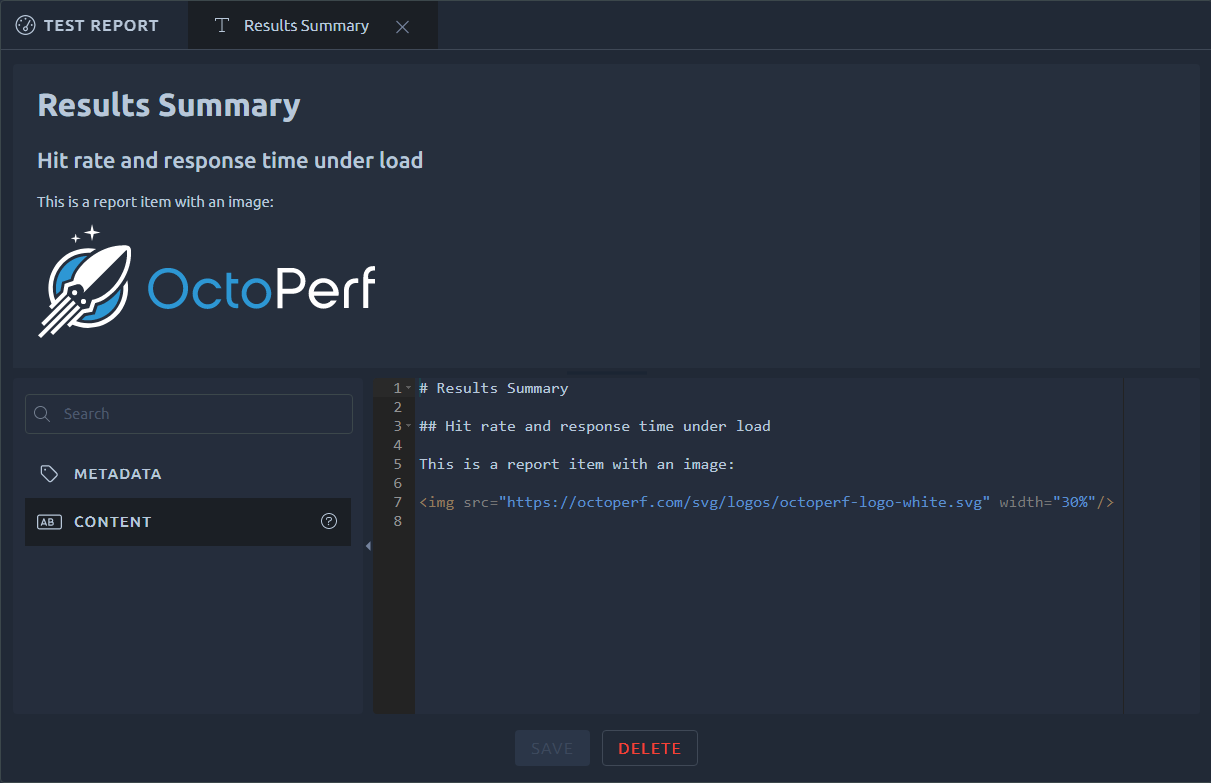Click the OctoPerf logo image in preview
The width and height of the screenshot is (1211, 783).
tap(207, 281)
